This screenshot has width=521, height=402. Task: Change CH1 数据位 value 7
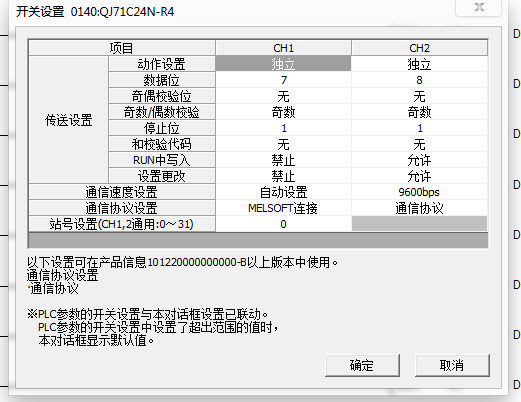click(283, 80)
